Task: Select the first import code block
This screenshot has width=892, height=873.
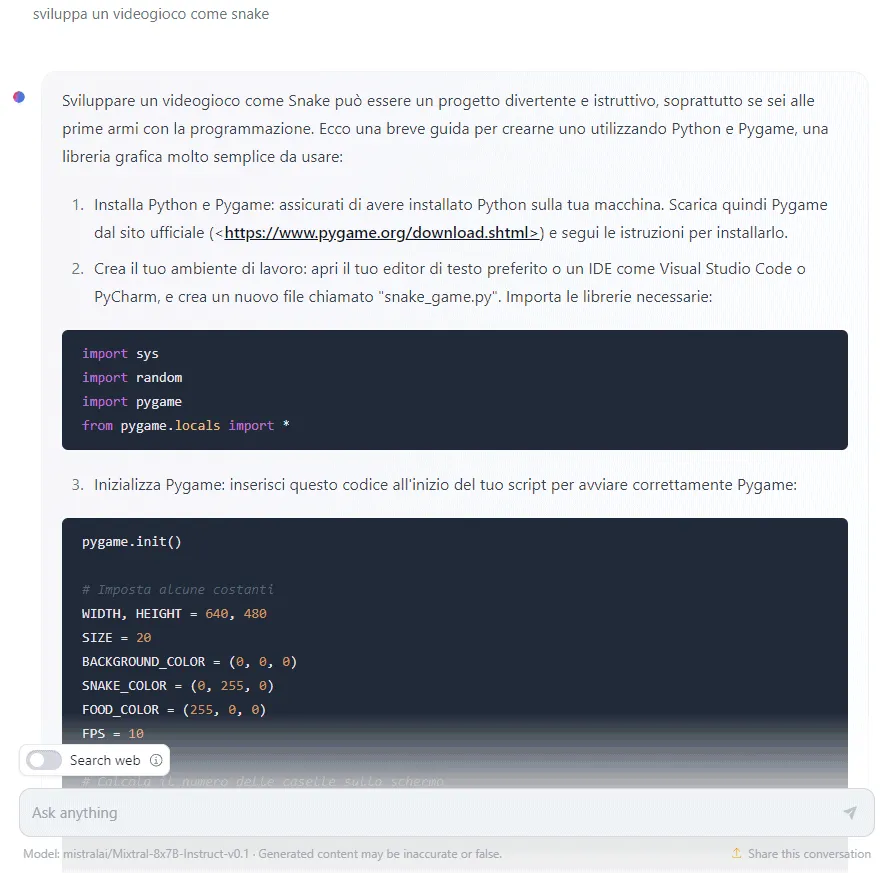Action: pos(455,390)
